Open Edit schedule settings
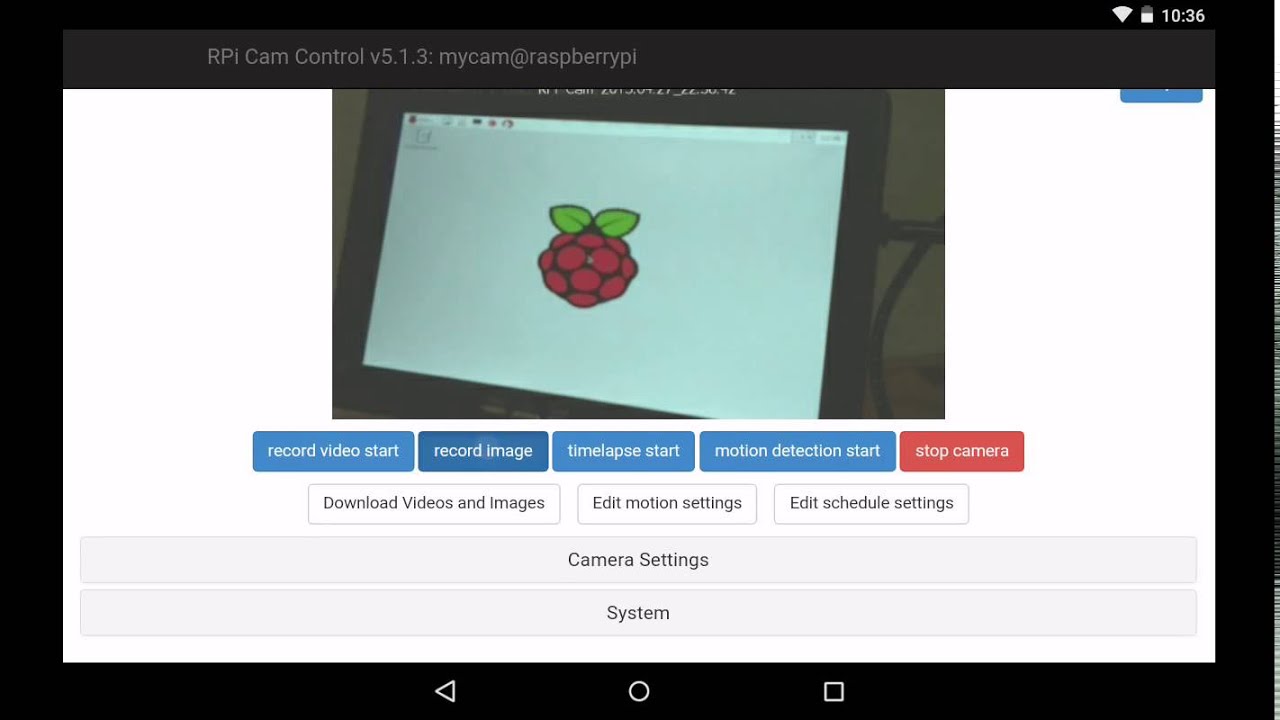 tap(871, 503)
